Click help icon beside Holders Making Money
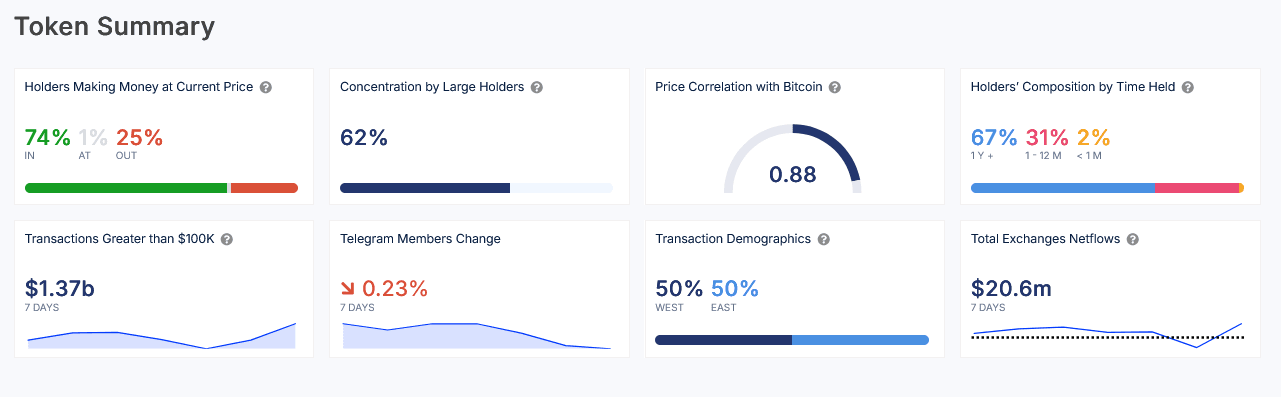The width and height of the screenshot is (1281, 397). click(265, 87)
